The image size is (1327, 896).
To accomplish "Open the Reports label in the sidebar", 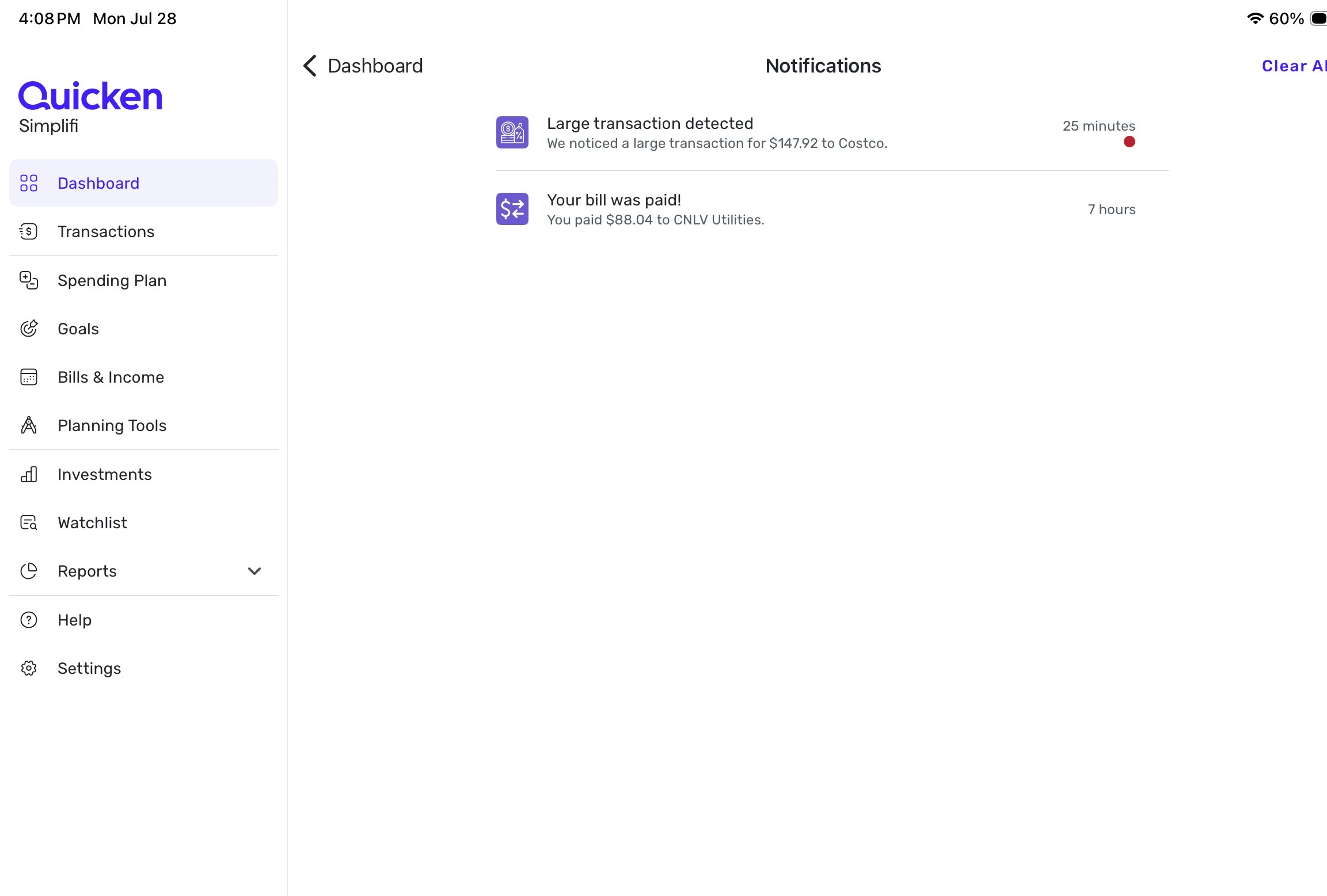I will coord(87,571).
